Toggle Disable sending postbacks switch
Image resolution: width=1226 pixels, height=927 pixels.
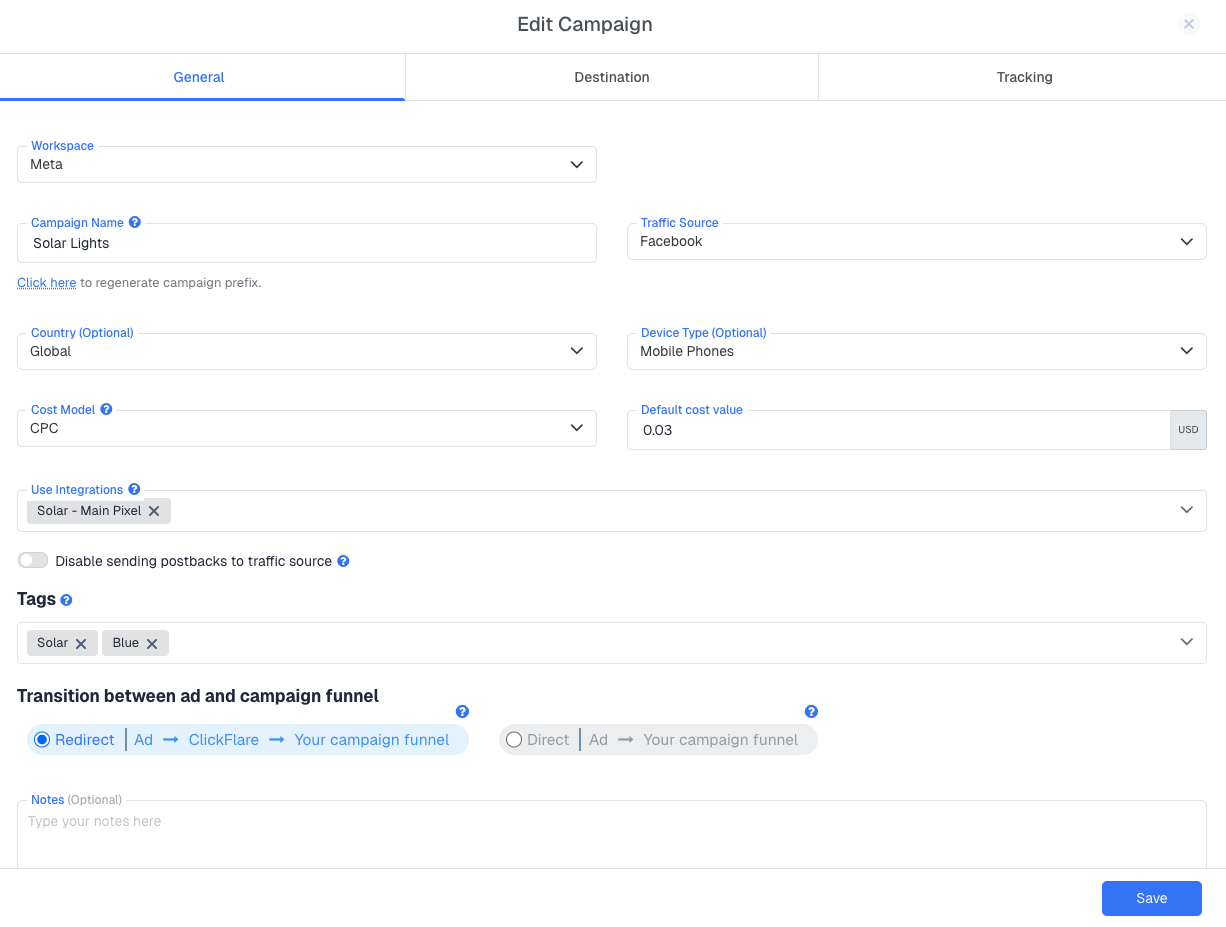[x=33, y=561]
